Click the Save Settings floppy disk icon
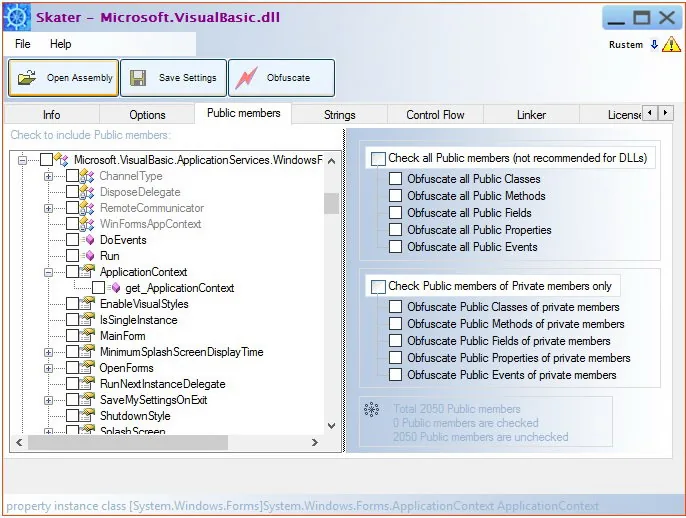Screen dimensions: 686x518 point(138,78)
